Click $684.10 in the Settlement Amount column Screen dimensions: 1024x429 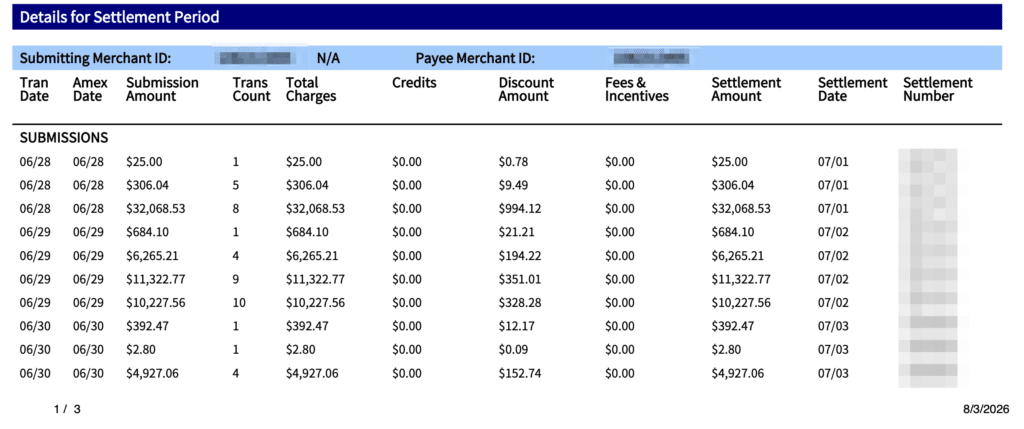pyautogui.click(x=733, y=232)
